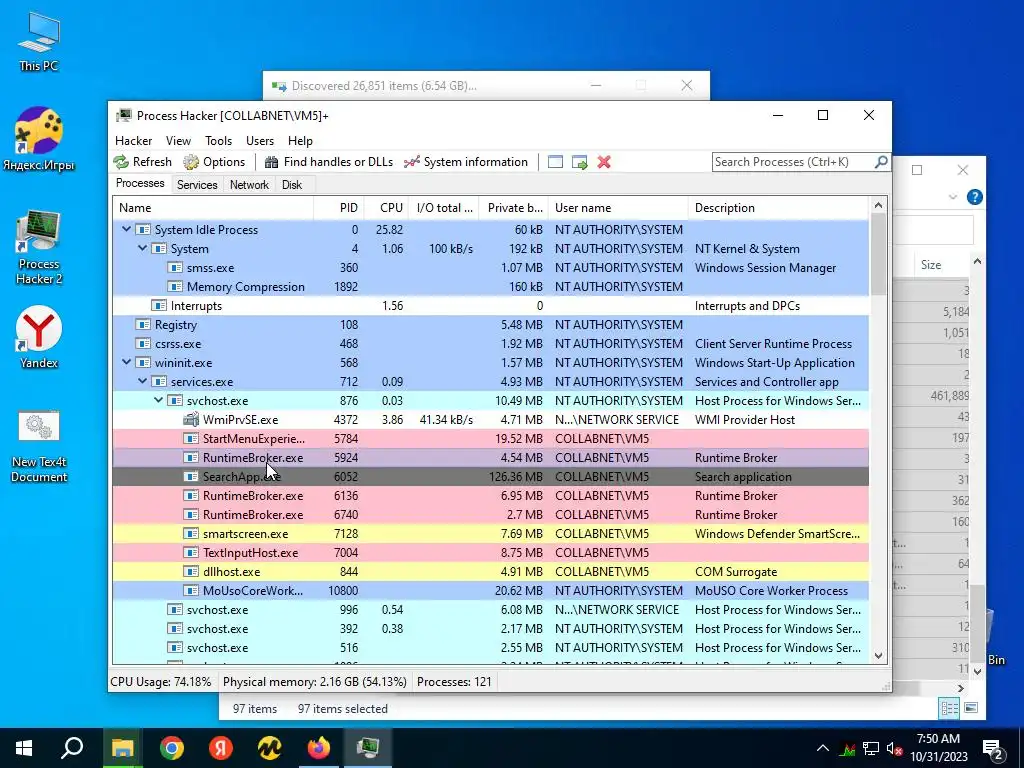Sort by the User name column header
The width and height of the screenshot is (1024, 768).
pyautogui.click(x=618, y=208)
